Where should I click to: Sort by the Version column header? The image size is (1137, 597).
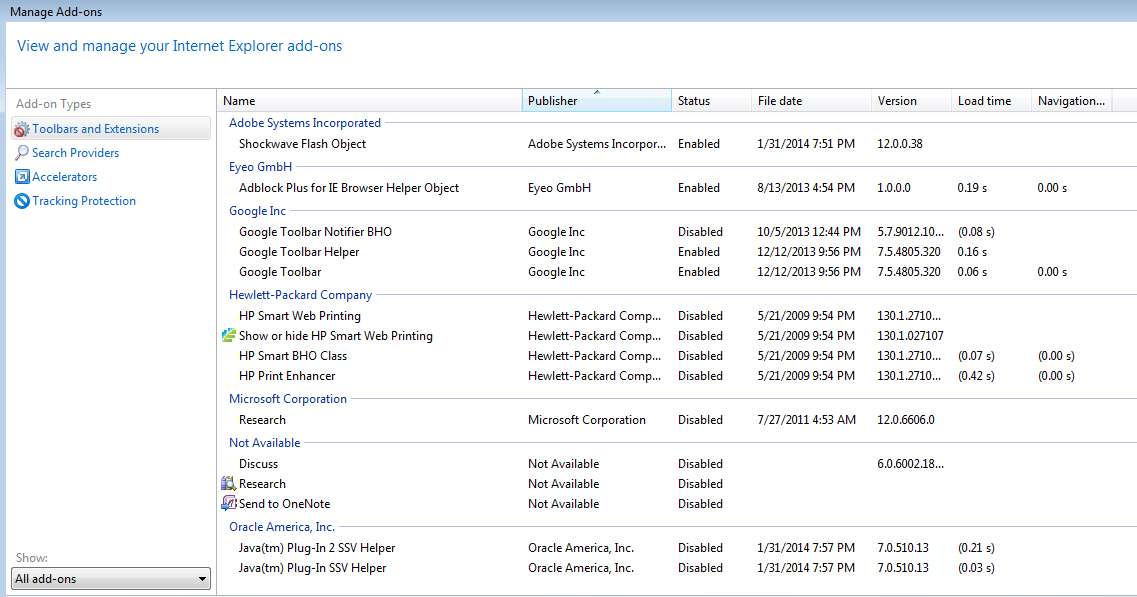pos(911,101)
